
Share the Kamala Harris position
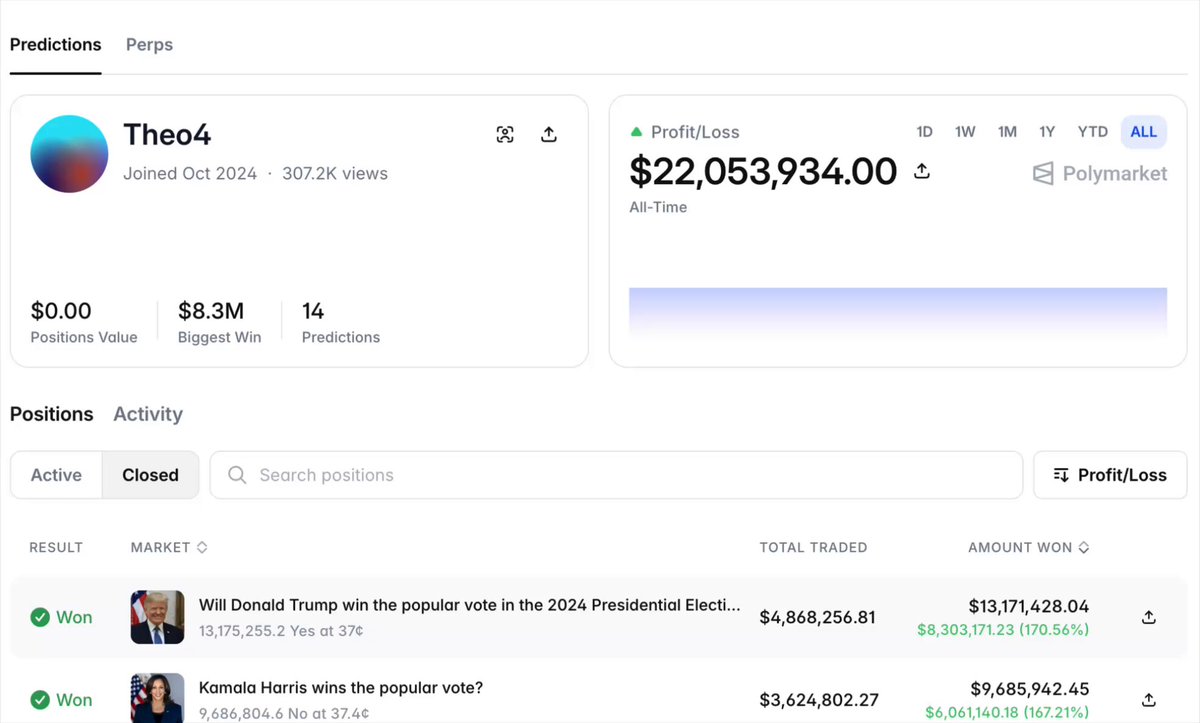pos(1149,700)
